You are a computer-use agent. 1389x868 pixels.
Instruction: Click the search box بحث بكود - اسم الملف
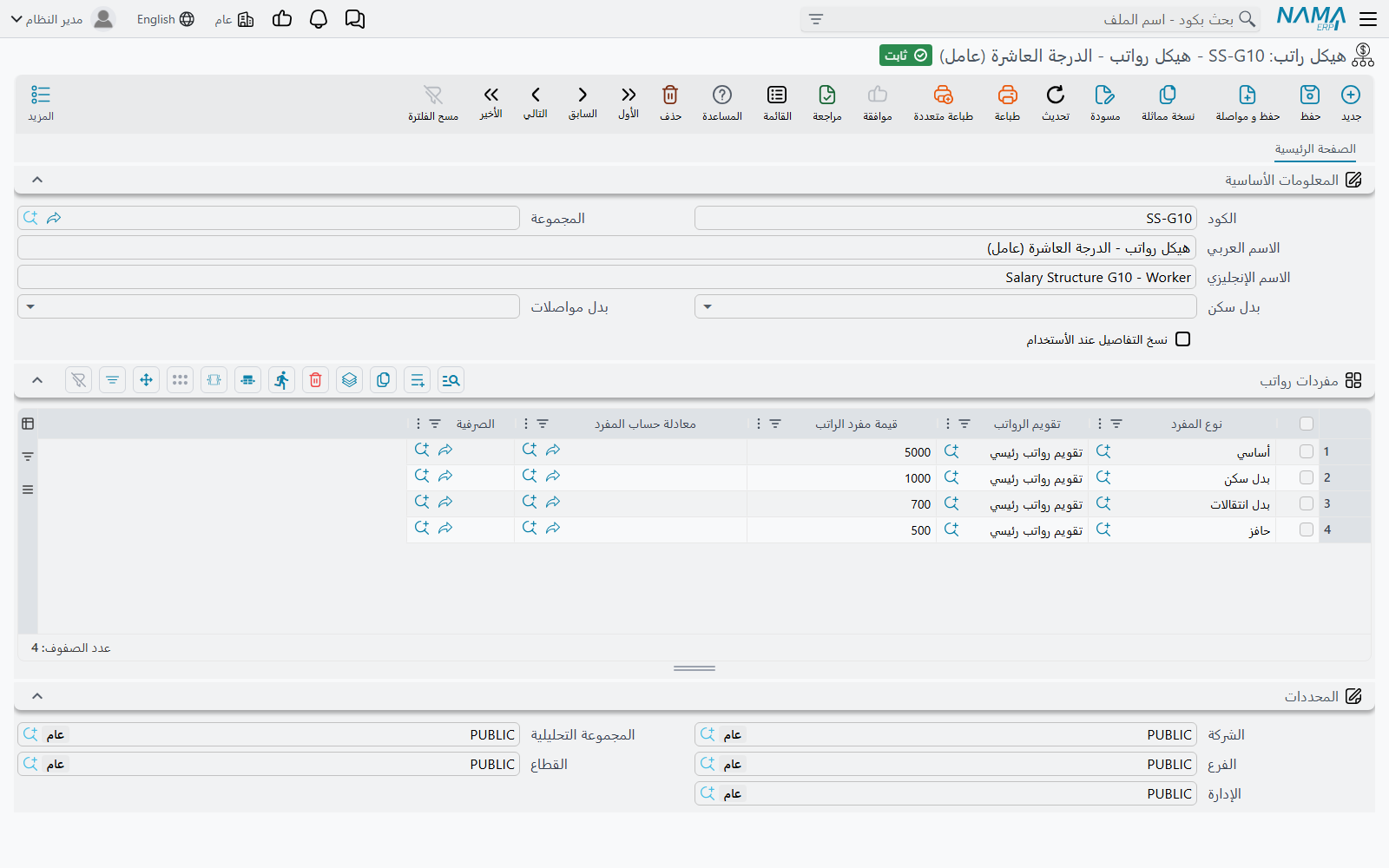[1030, 19]
